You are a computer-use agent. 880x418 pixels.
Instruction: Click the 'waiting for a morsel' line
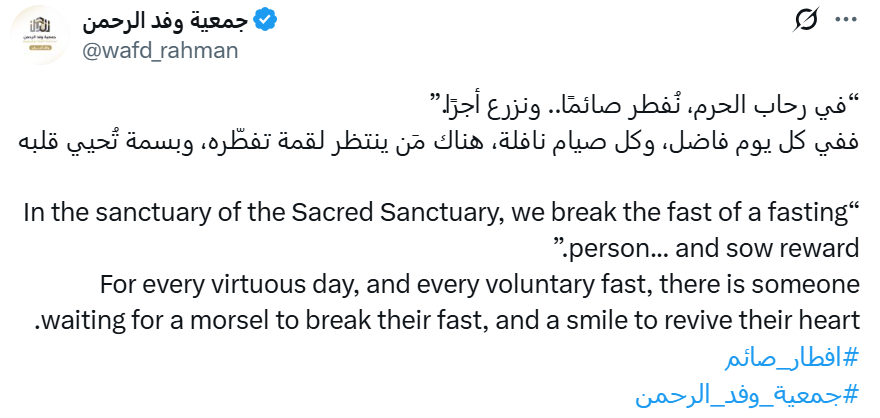point(447,321)
